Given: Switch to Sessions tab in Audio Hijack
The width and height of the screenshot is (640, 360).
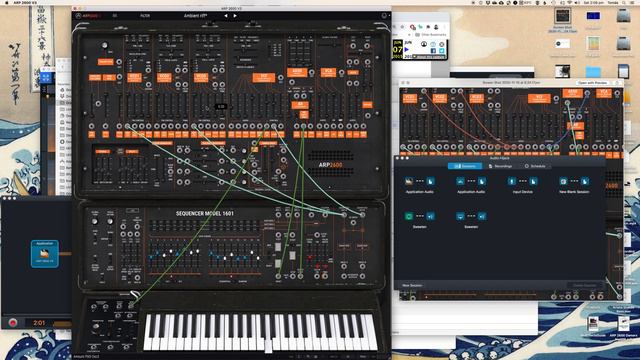Looking at the screenshot, I should pos(465,166).
